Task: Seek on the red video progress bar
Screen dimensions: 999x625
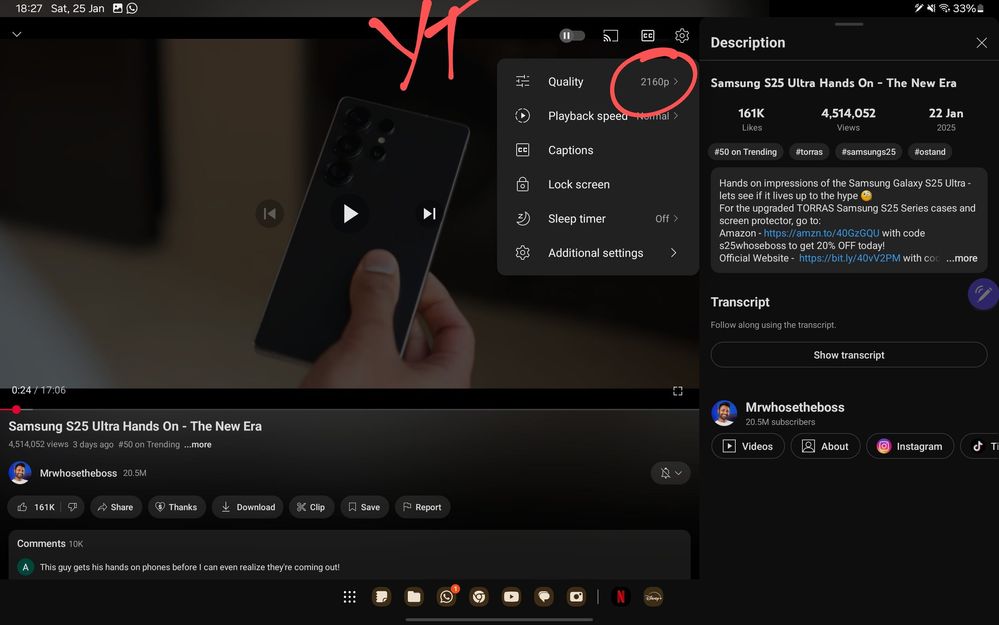Action: [x=349, y=409]
